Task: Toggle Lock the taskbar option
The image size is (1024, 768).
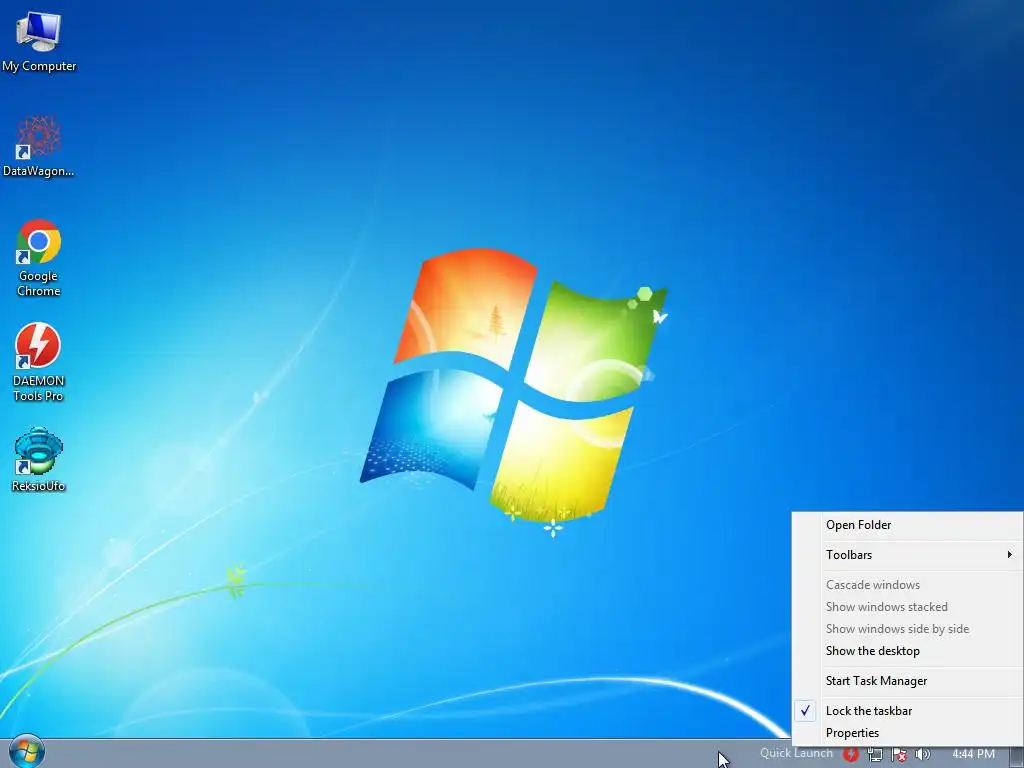Action: click(x=908, y=711)
